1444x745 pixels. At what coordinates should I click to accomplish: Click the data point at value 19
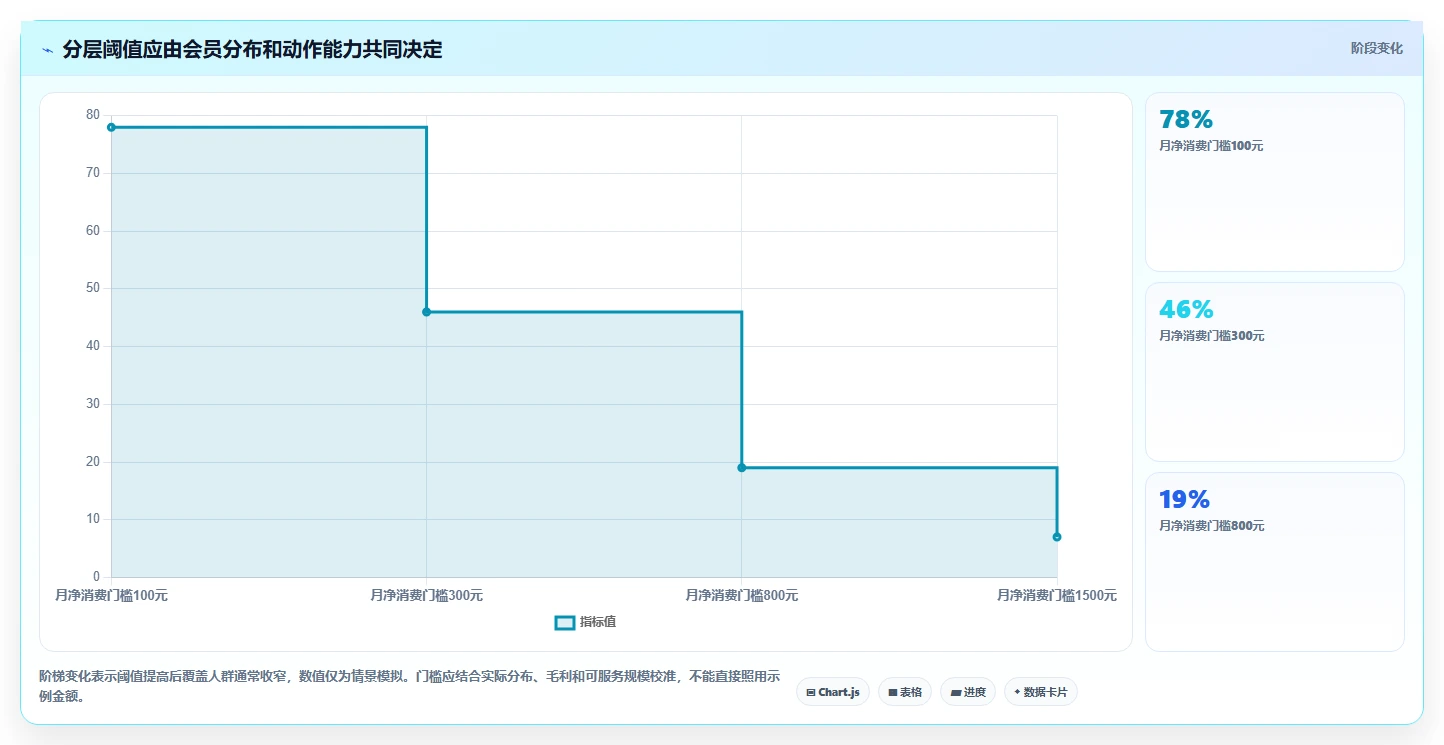tap(742, 468)
